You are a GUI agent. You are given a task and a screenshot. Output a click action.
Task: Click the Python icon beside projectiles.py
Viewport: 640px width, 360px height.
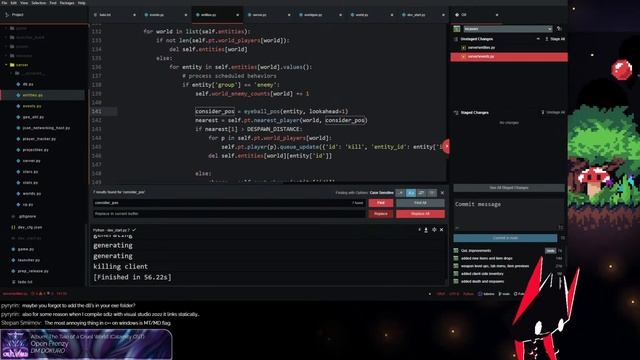click(x=18, y=150)
